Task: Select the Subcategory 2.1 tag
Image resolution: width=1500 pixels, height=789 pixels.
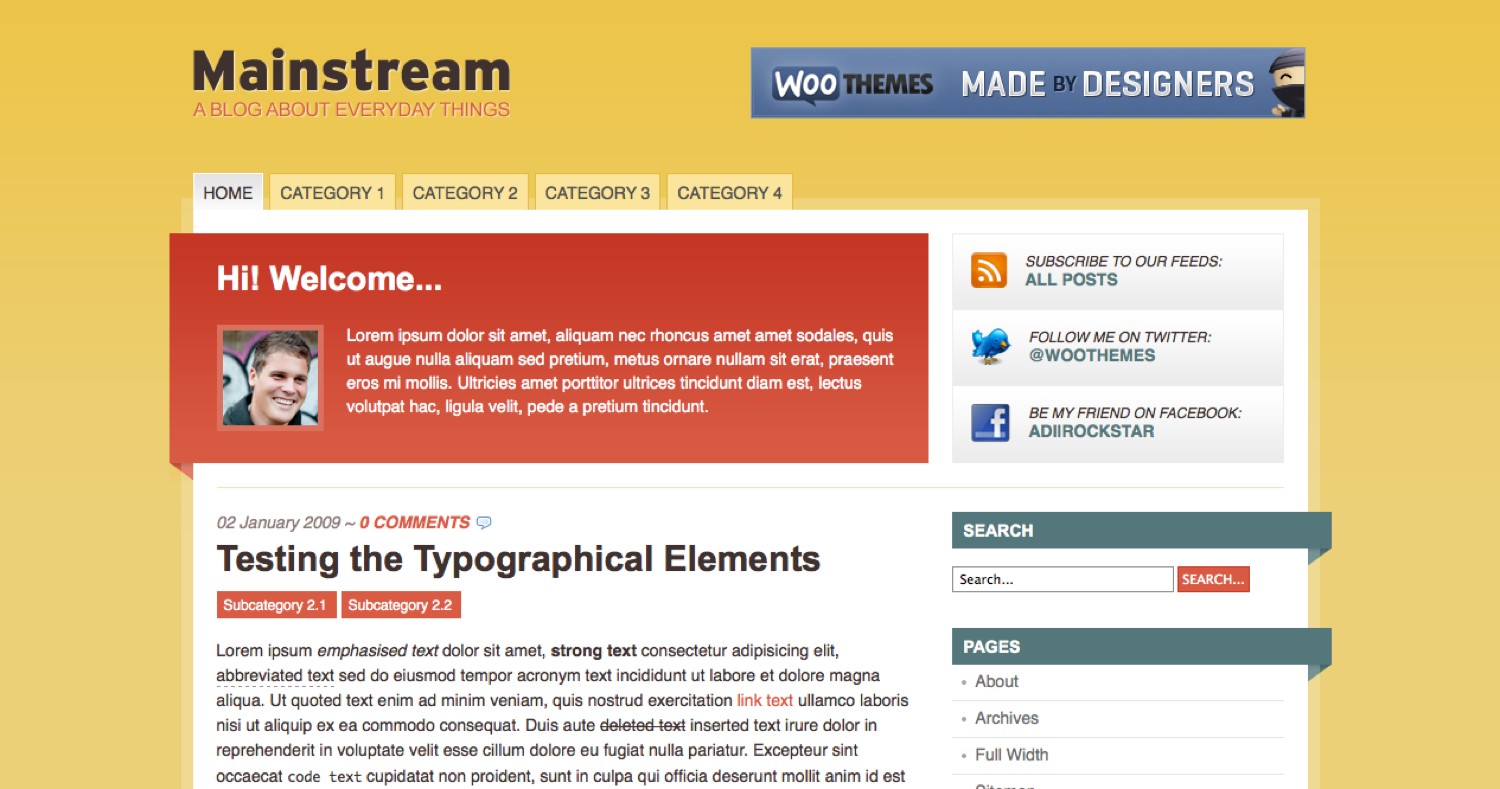Action: [x=275, y=605]
